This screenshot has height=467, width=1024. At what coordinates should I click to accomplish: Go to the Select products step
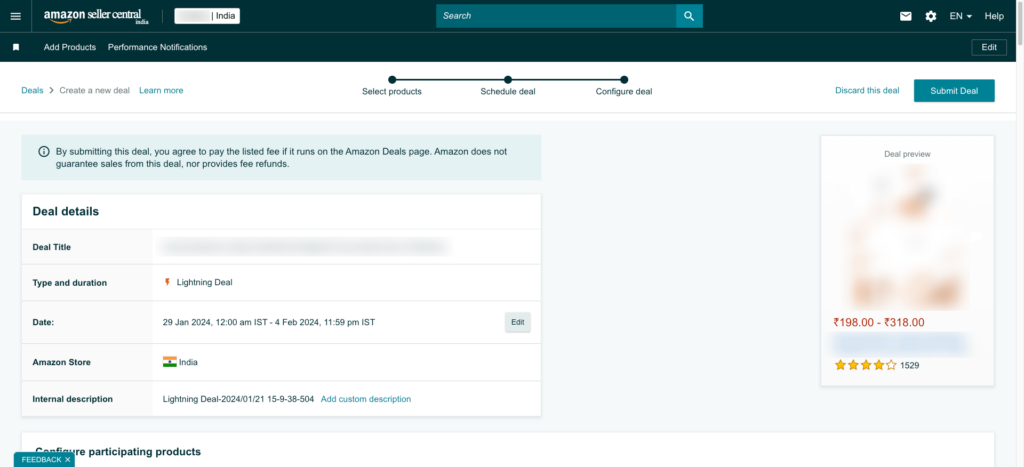point(392,86)
